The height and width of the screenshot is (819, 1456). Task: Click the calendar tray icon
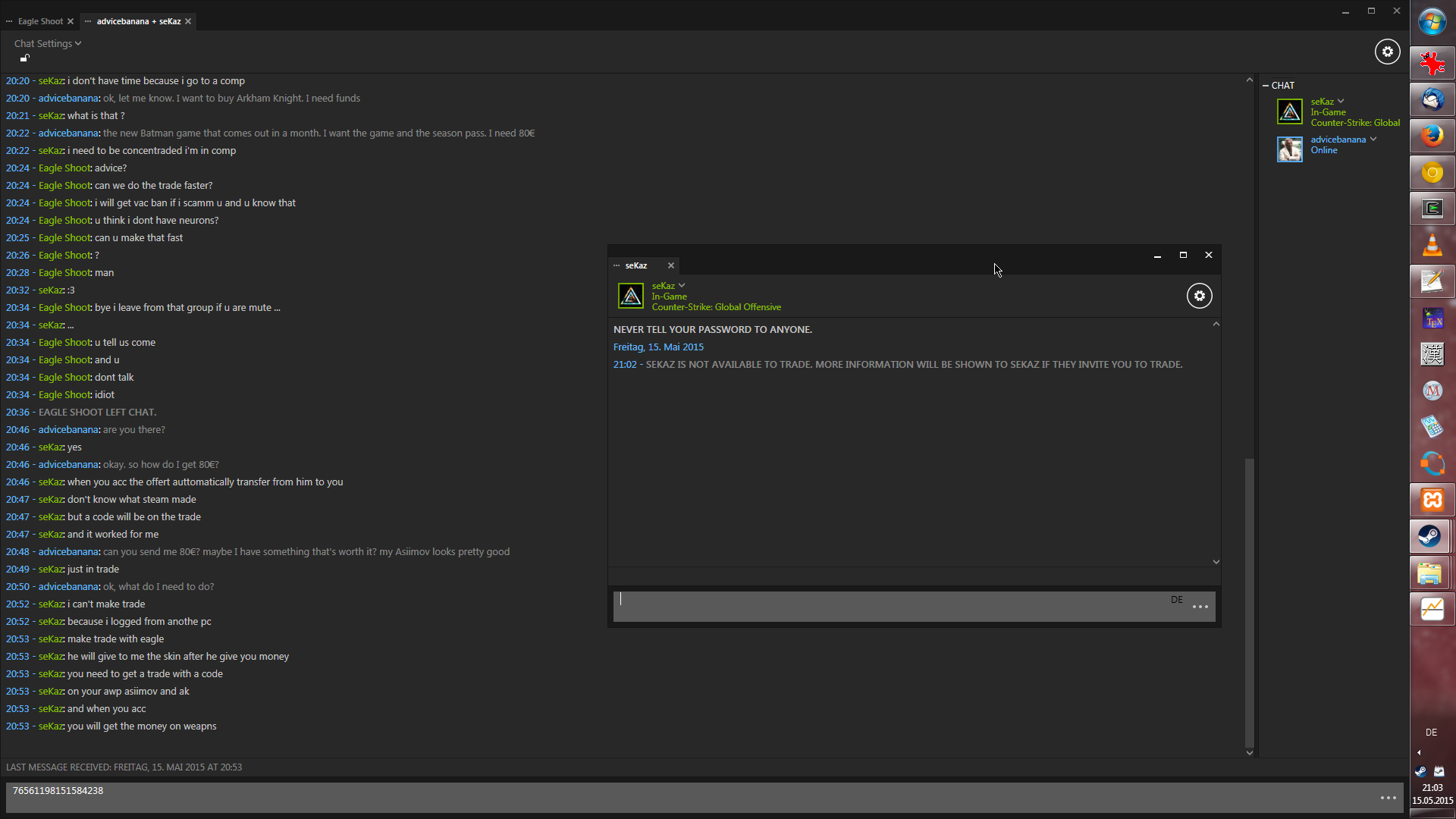1439,771
